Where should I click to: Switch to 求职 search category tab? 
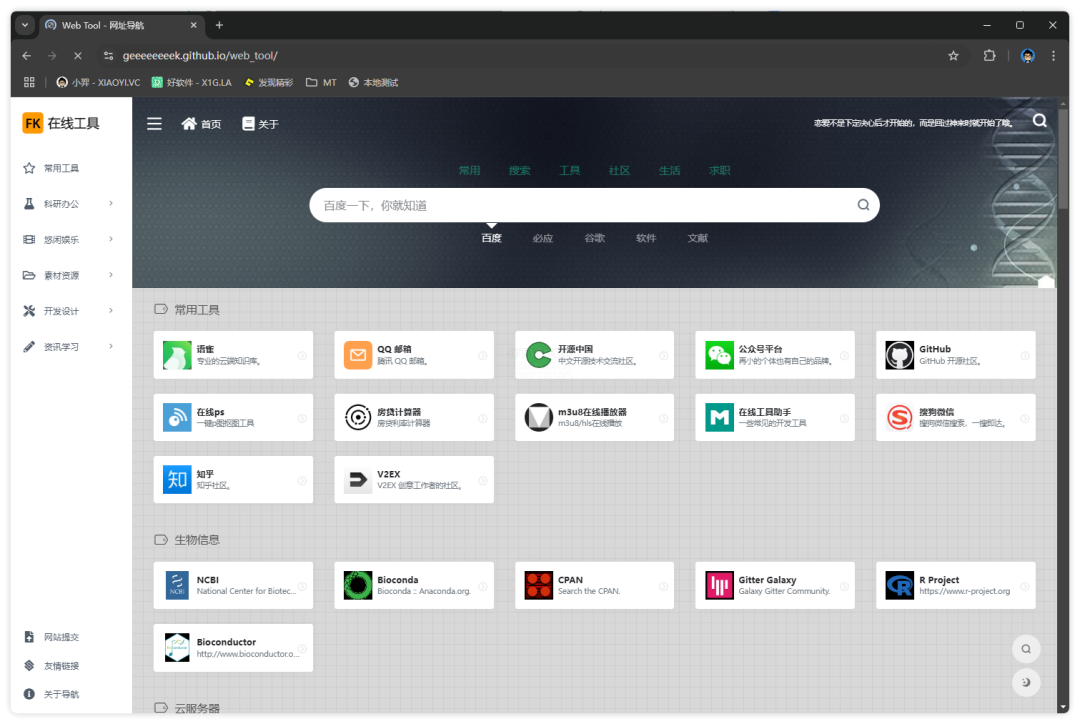pyautogui.click(x=720, y=170)
